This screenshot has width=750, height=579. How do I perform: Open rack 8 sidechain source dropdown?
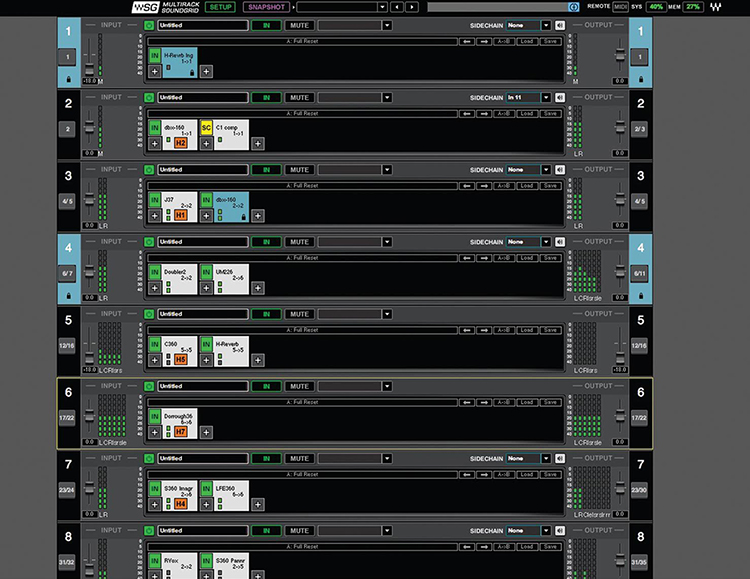pos(546,531)
